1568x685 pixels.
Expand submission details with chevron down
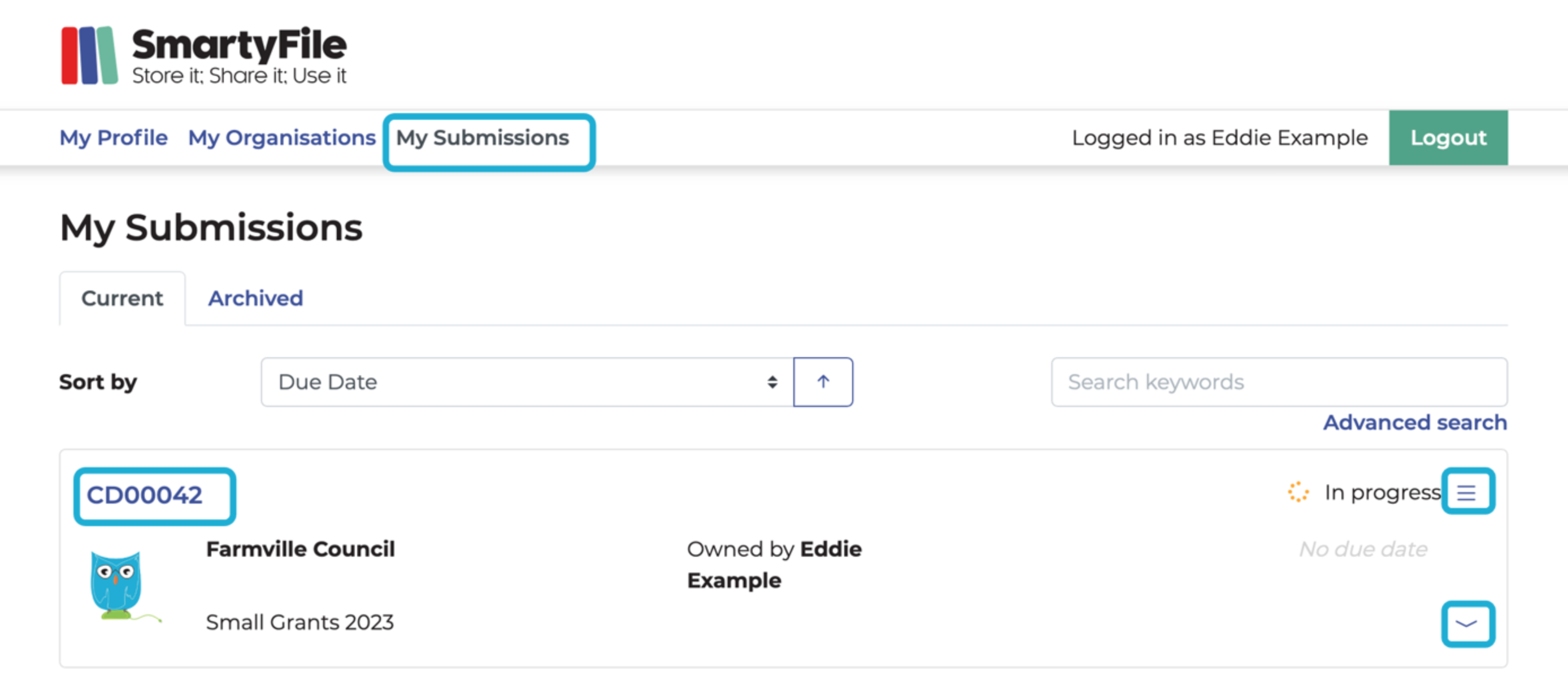1466,623
